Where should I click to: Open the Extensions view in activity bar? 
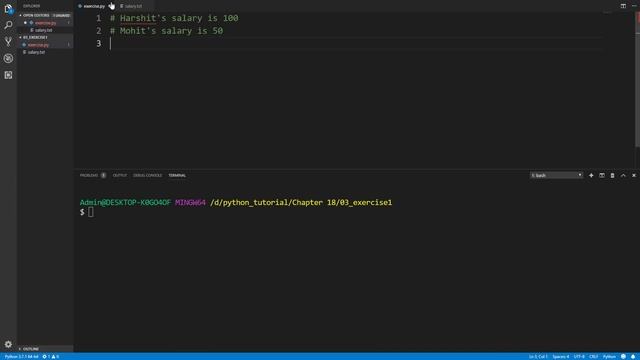8,75
